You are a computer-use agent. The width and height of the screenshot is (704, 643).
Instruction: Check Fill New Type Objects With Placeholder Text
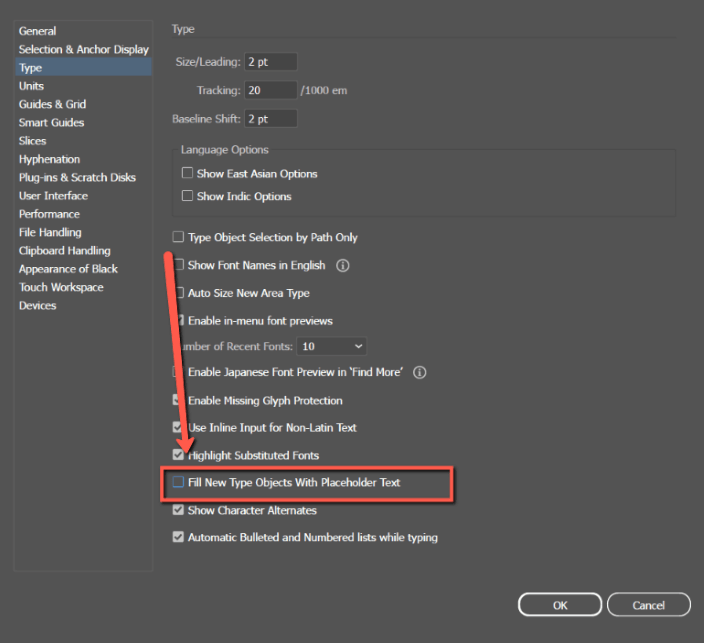pyautogui.click(x=178, y=482)
